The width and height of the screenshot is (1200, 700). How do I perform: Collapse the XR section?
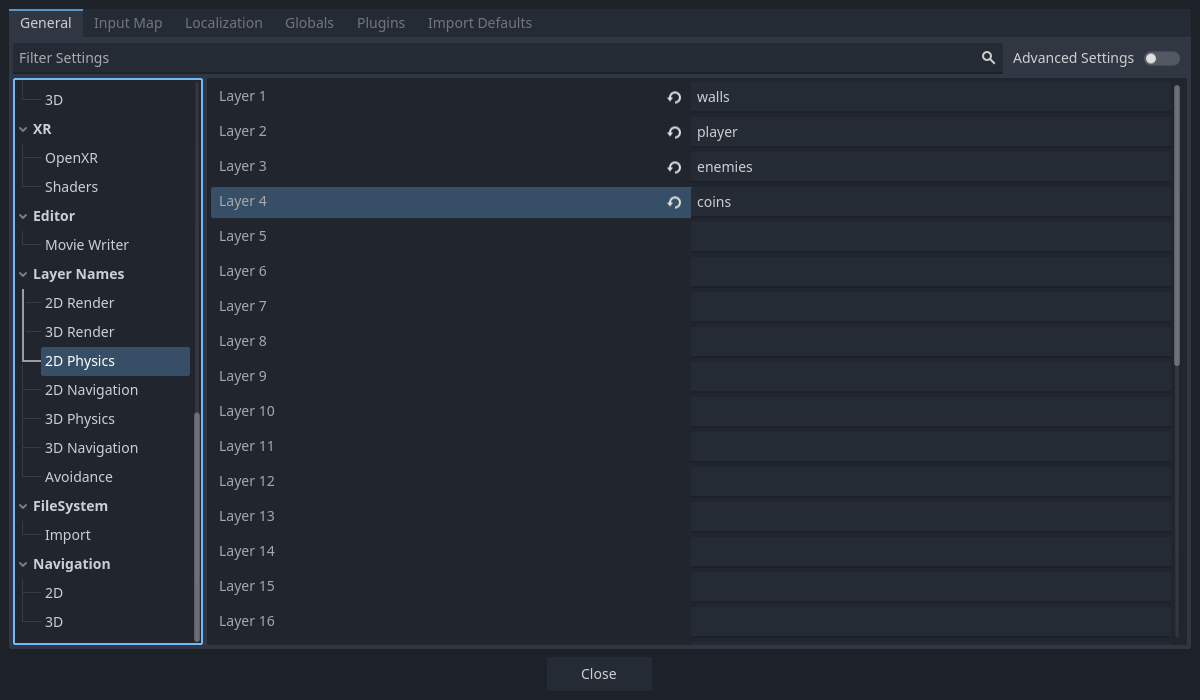click(22, 128)
